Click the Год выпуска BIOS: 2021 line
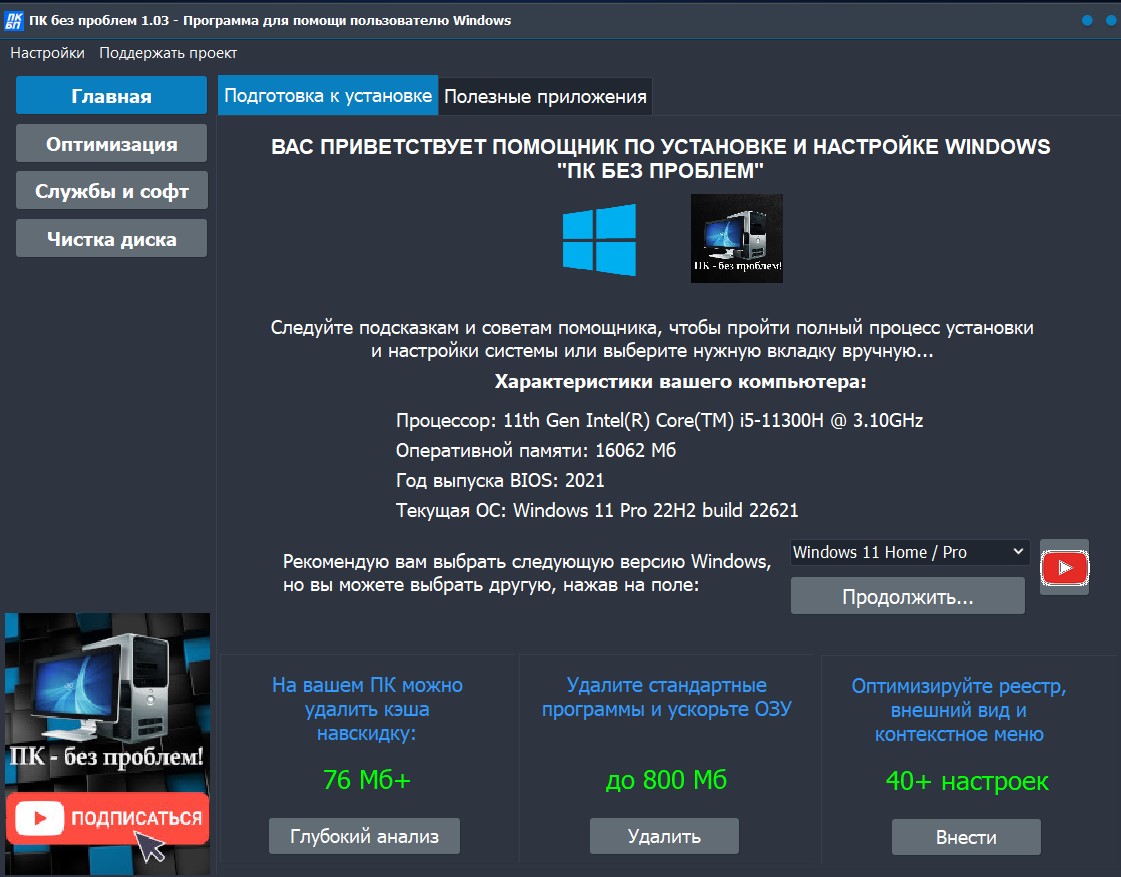Viewport: 1121px width, 877px height. pos(500,480)
